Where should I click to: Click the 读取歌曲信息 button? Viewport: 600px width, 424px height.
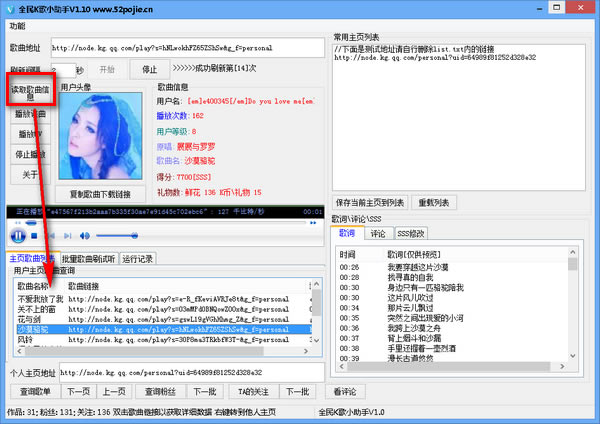29,92
